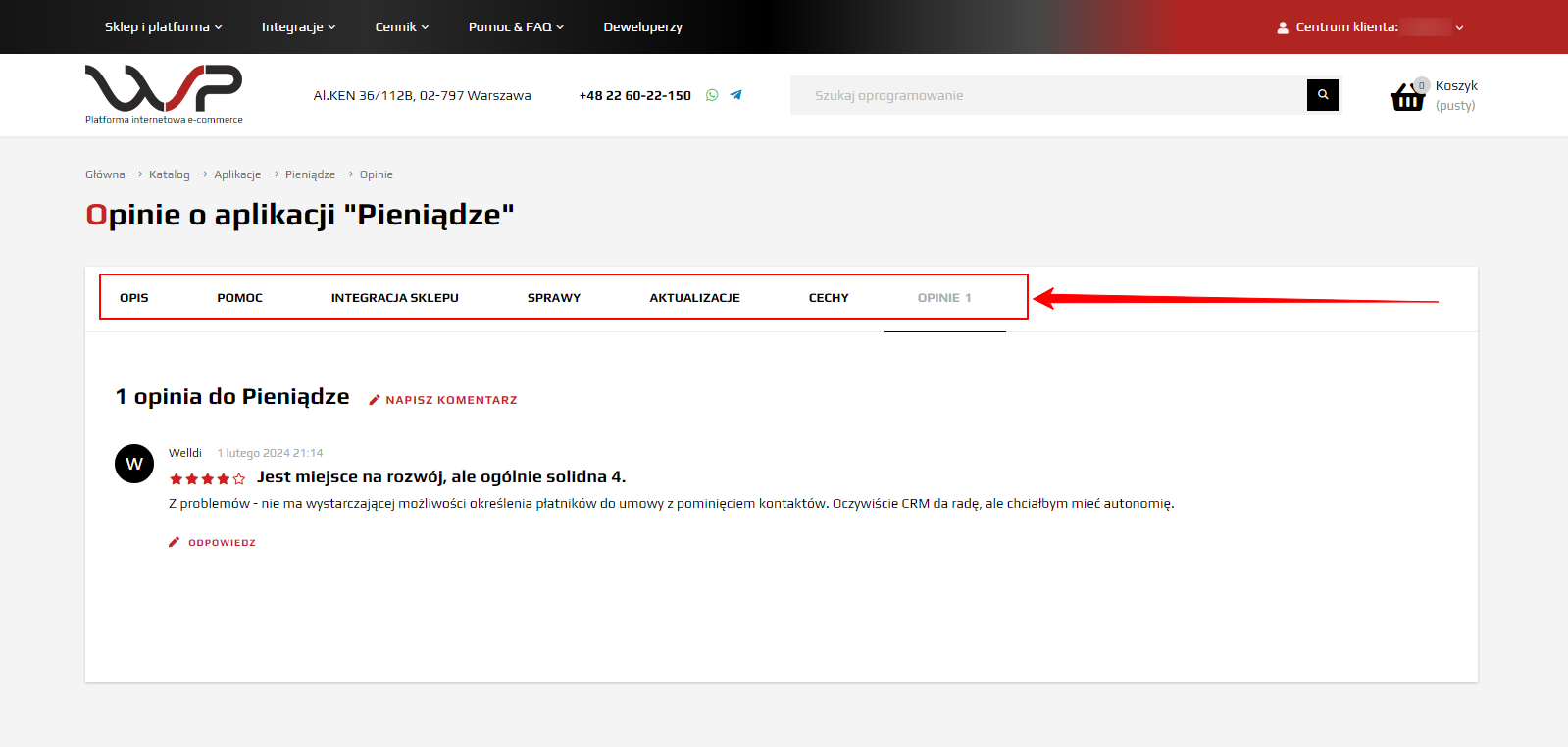
Task: Expand Pomoc & FAQ menu
Action: point(517,26)
